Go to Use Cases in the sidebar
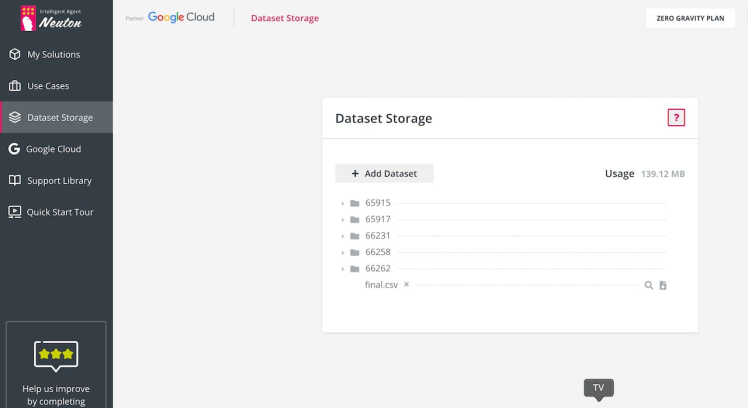Viewport: 748px width, 408px height. pyautogui.click(x=48, y=86)
